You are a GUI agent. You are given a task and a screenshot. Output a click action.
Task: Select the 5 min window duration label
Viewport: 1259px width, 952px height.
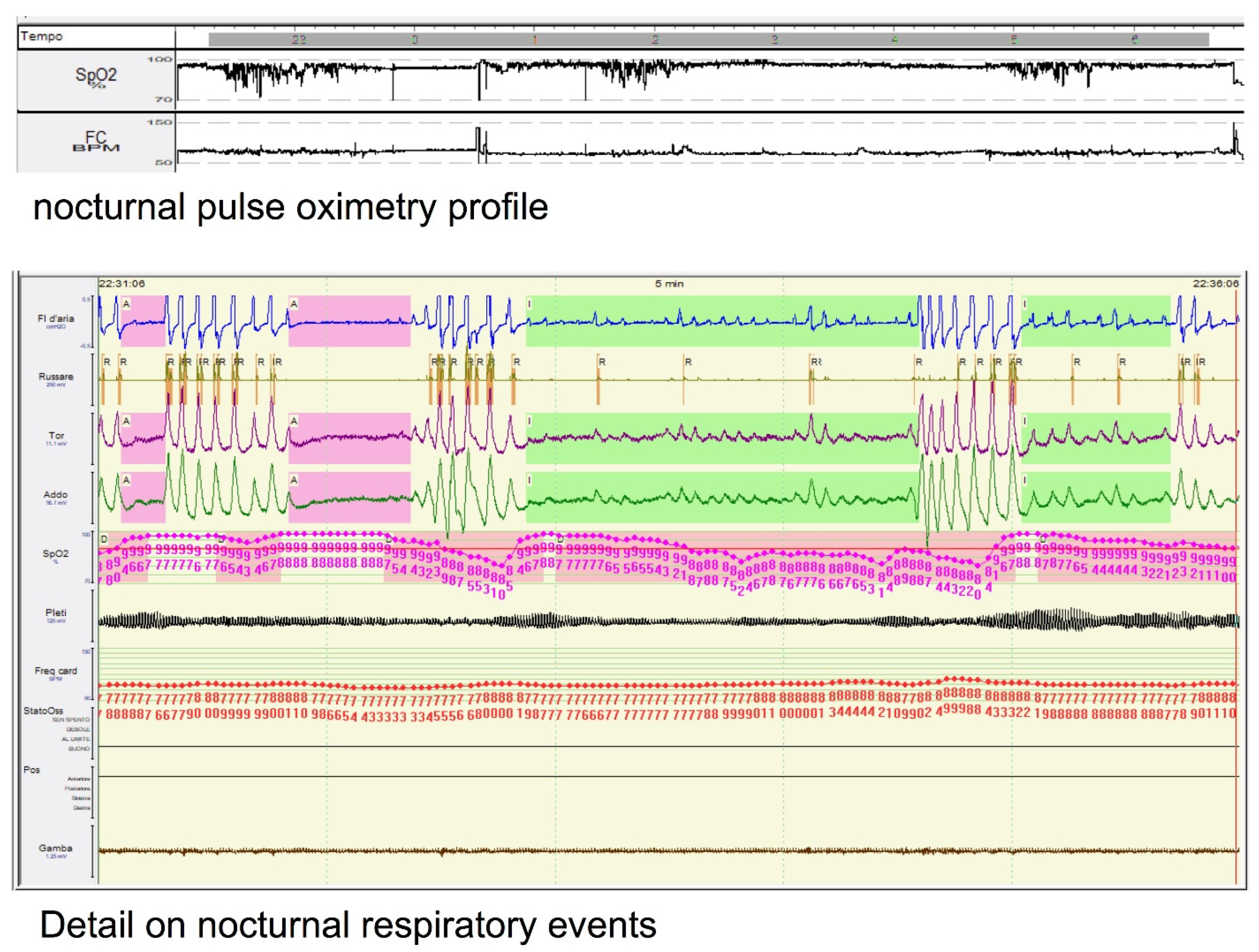(x=669, y=283)
